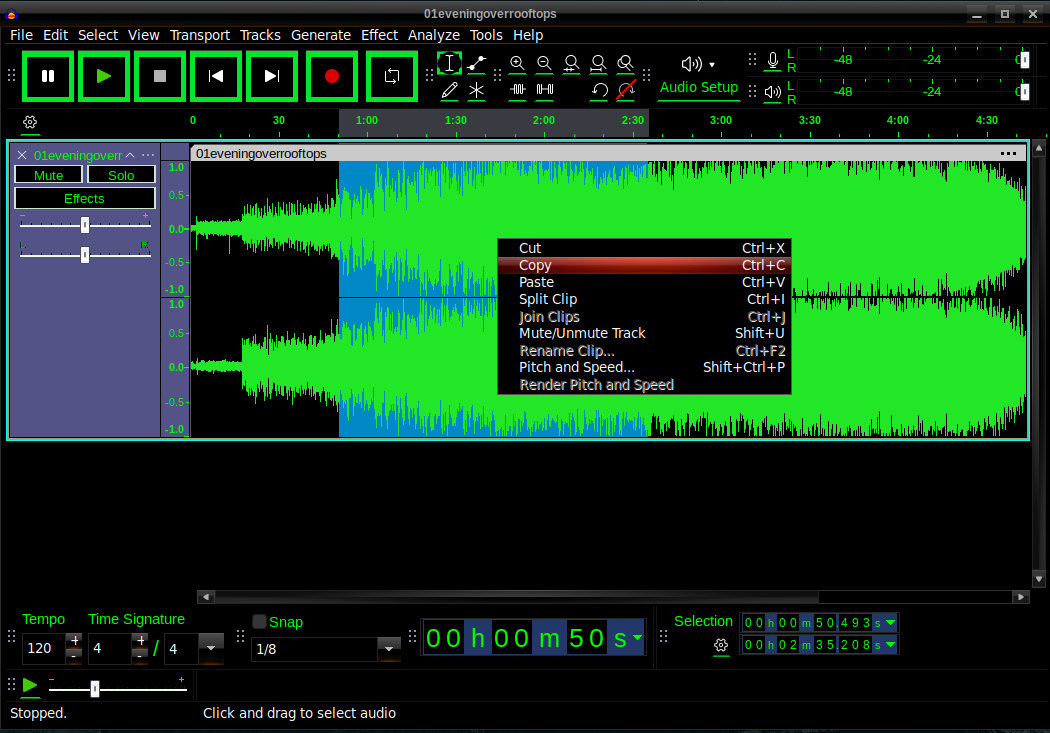The height and width of the screenshot is (733, 1050).
Task: Fit project to width zoom icon
Action: point(598,64)
